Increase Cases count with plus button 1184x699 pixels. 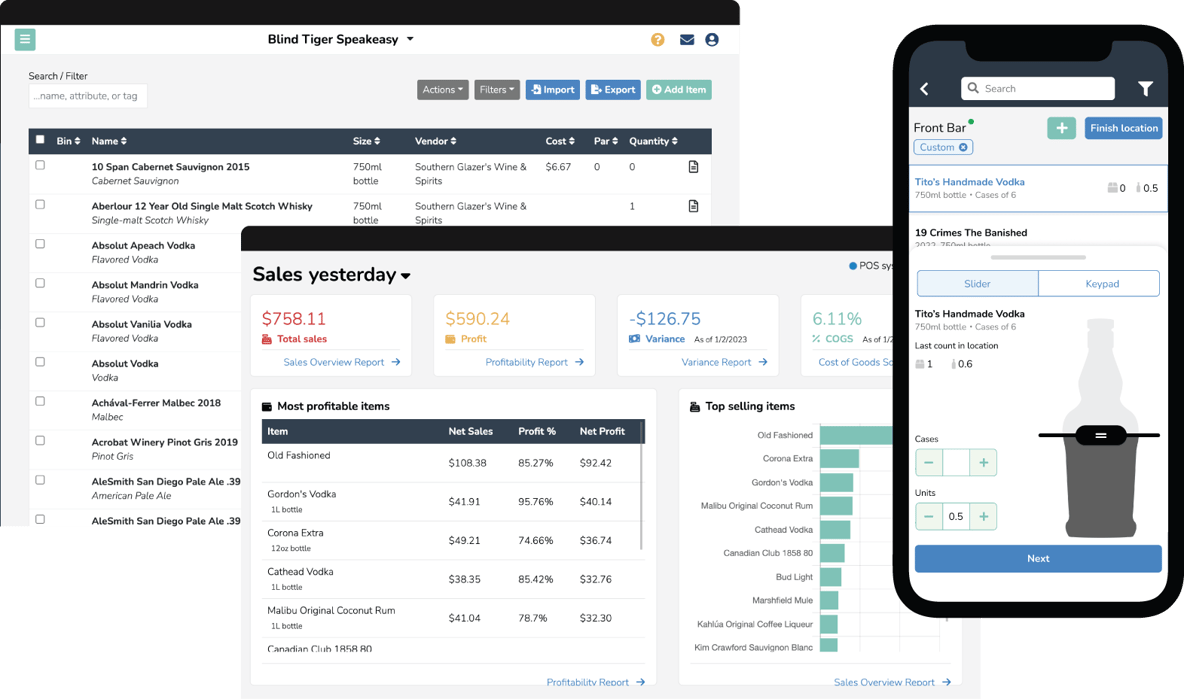click(983, 462)
